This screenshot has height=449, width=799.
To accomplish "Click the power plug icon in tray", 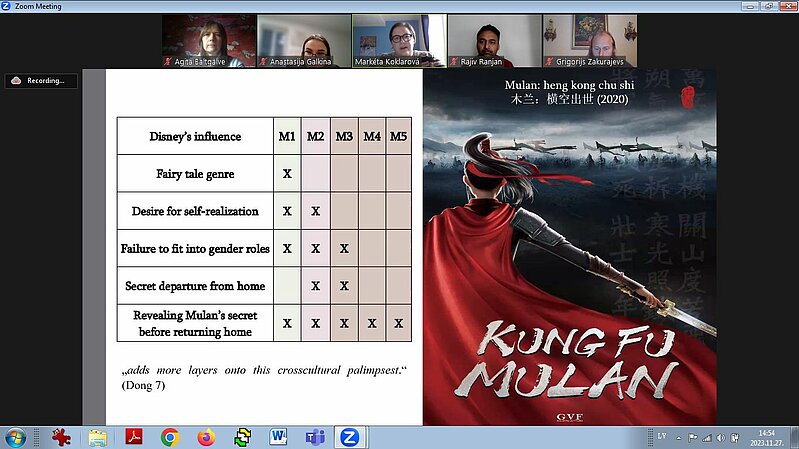I will [735, 437].
